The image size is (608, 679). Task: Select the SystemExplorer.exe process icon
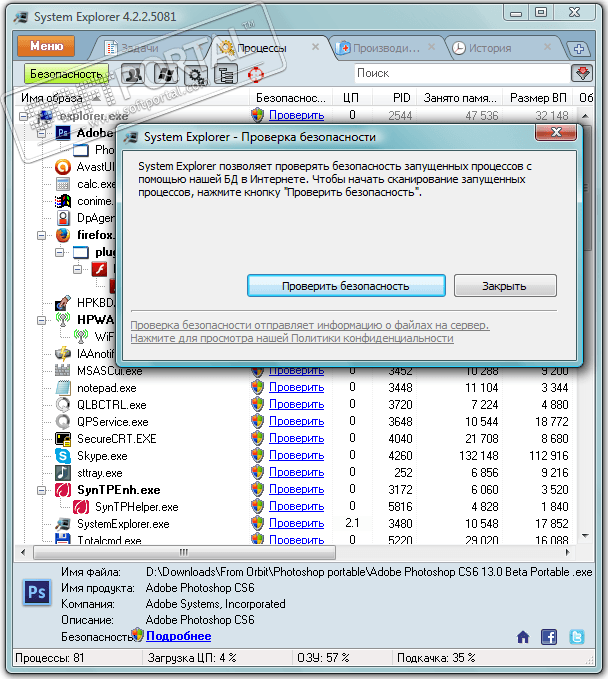tap(63, 524)
